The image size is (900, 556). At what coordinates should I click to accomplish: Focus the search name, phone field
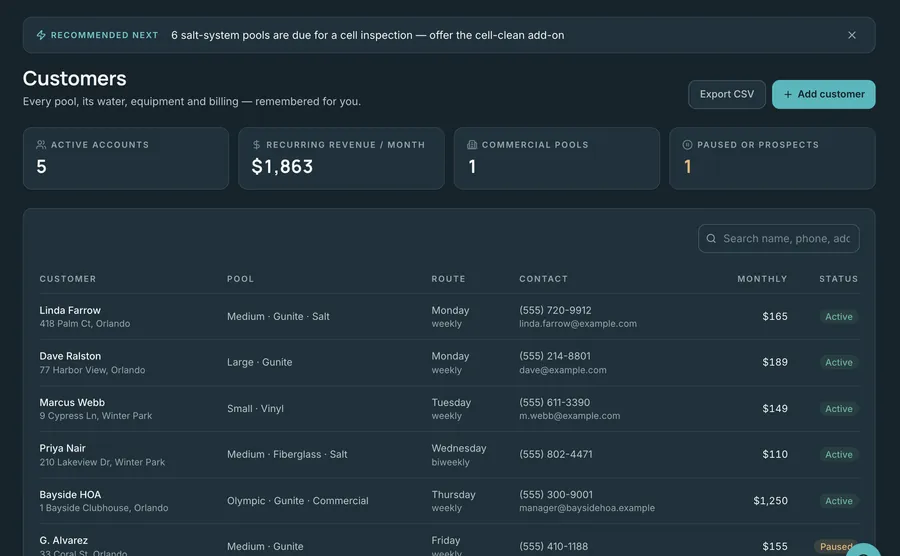click(x=779, y=238)
